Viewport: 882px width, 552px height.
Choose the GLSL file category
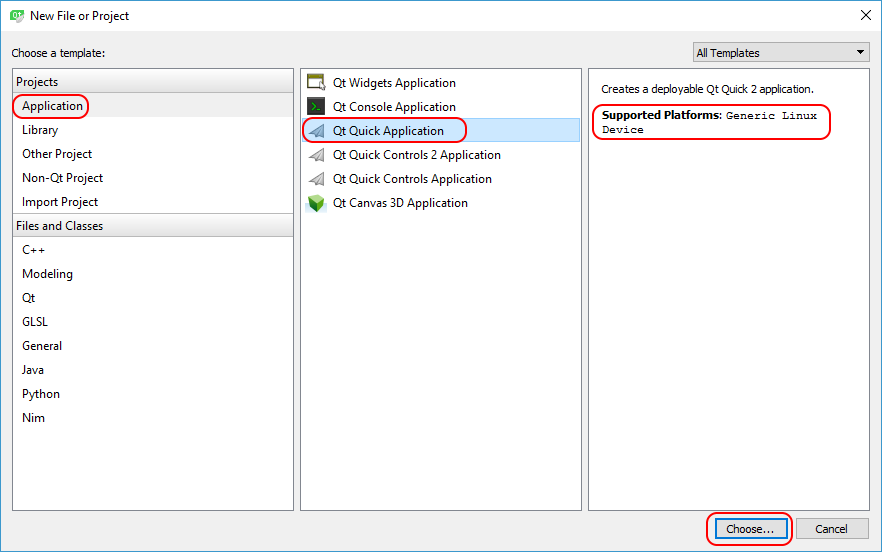(35, 322)
